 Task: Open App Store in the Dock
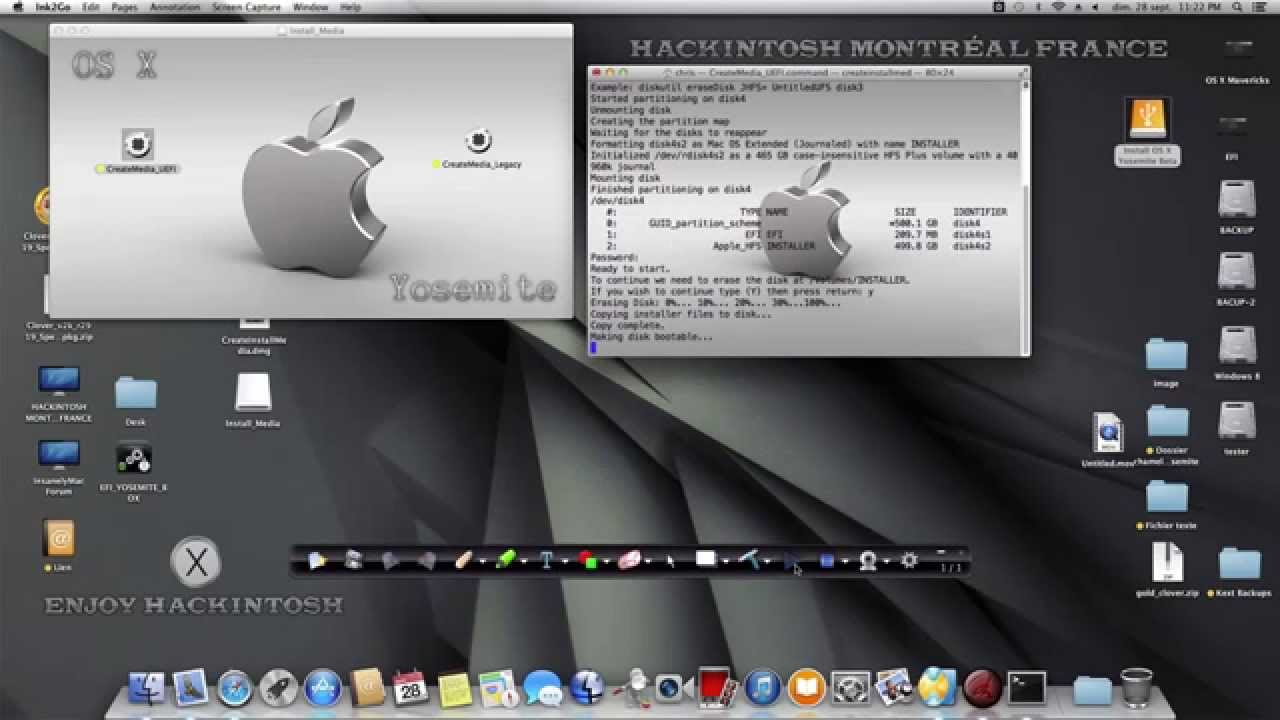[x=322, y=688]
